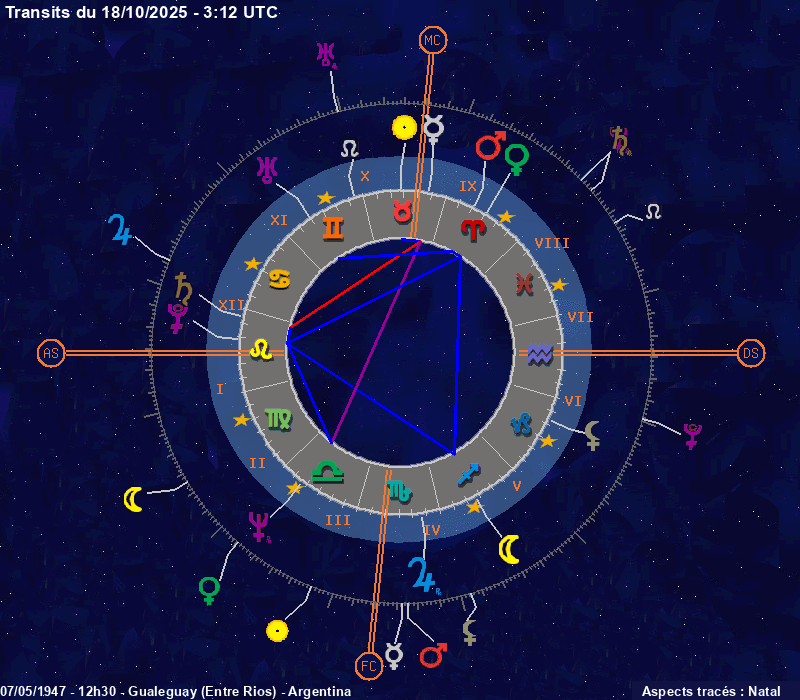
Task: Click the house XII label
Action: (x=230, y=304)
